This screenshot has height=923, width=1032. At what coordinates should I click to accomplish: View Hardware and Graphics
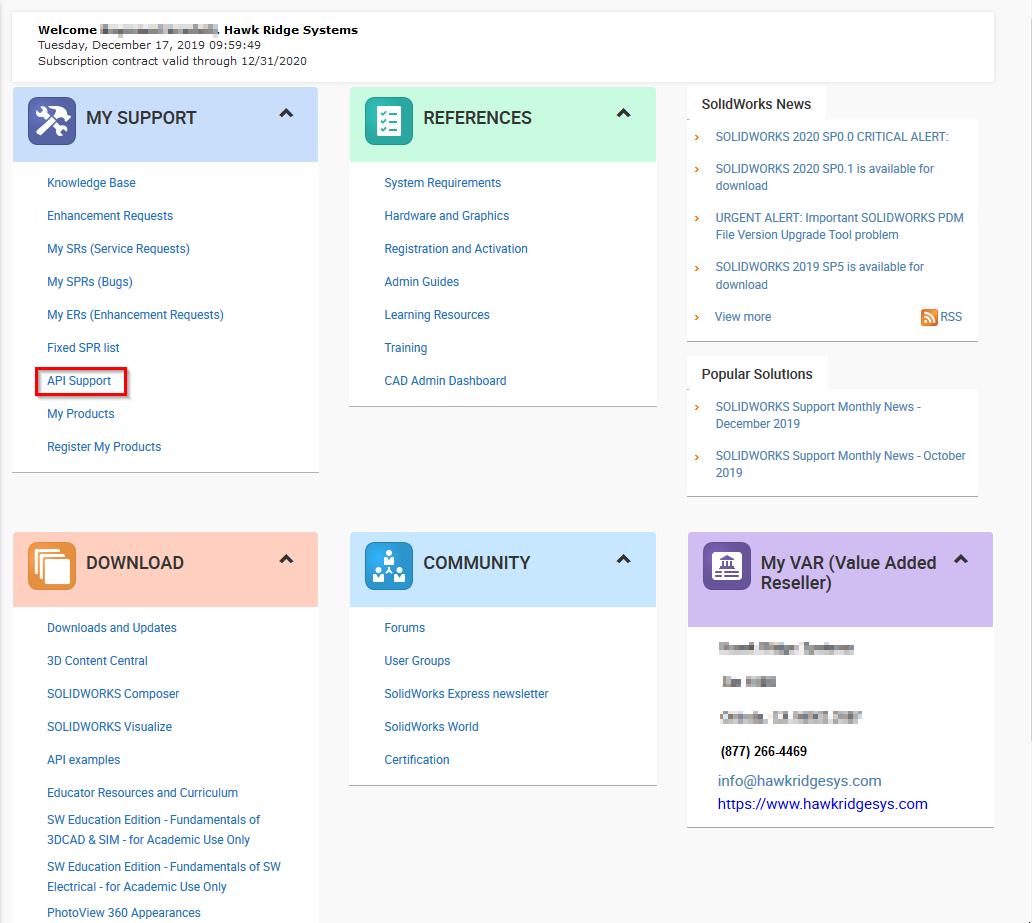click(447, 216)
